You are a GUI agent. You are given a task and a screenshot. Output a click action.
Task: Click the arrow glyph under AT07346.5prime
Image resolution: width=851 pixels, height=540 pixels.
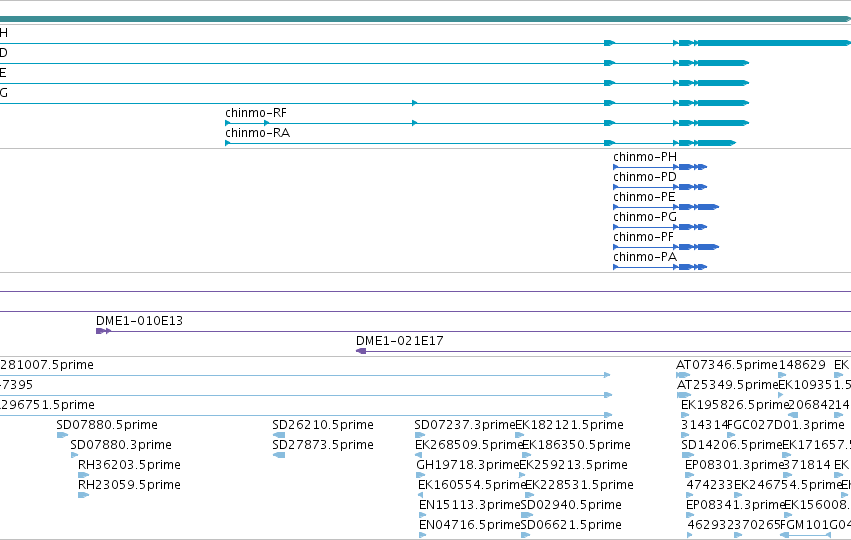tap(683, 374)
